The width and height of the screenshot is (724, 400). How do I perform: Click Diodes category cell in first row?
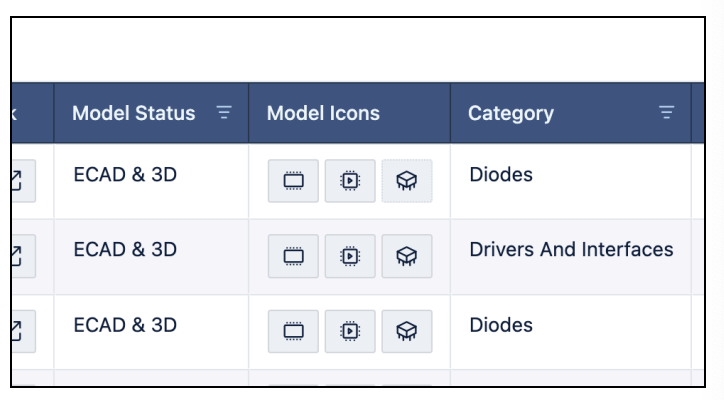[x=501, y=175]
